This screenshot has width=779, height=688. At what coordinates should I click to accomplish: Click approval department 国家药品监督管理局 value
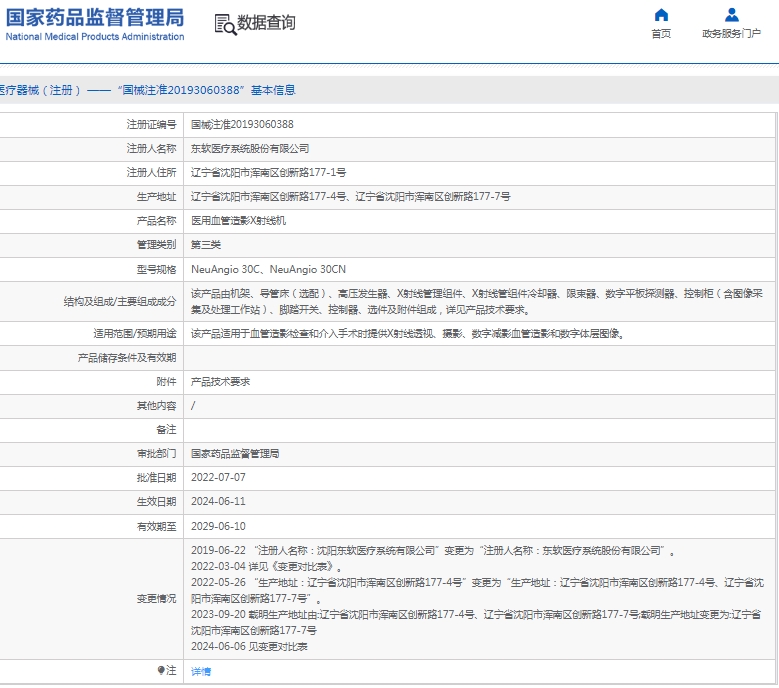[x=235, y=454]
